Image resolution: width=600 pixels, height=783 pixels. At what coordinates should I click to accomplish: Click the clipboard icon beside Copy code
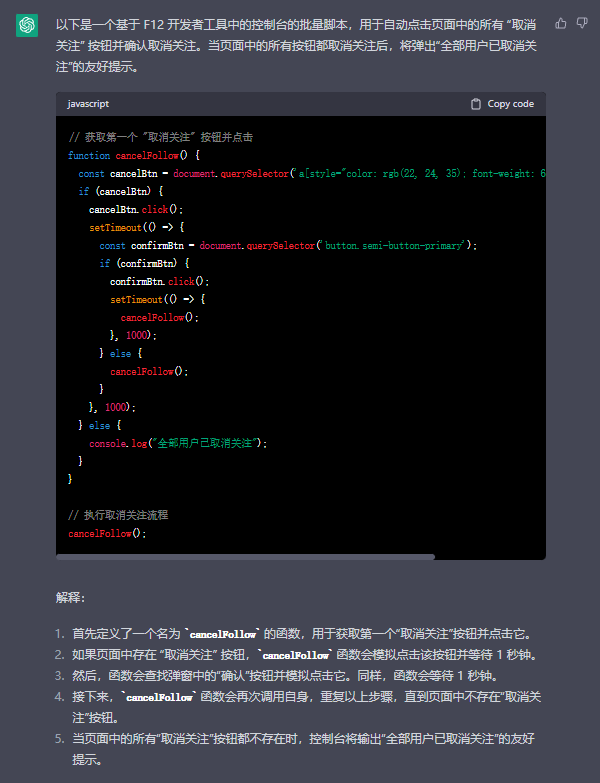(476, 104)
